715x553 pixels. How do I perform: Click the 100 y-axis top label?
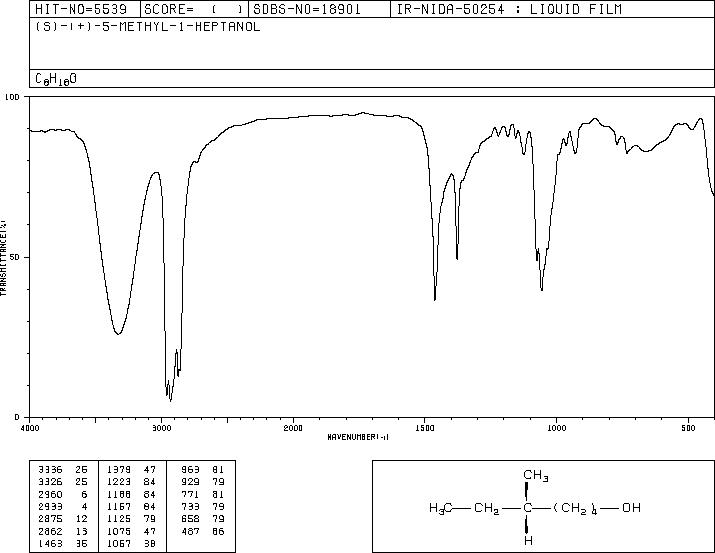click(12, 97)
